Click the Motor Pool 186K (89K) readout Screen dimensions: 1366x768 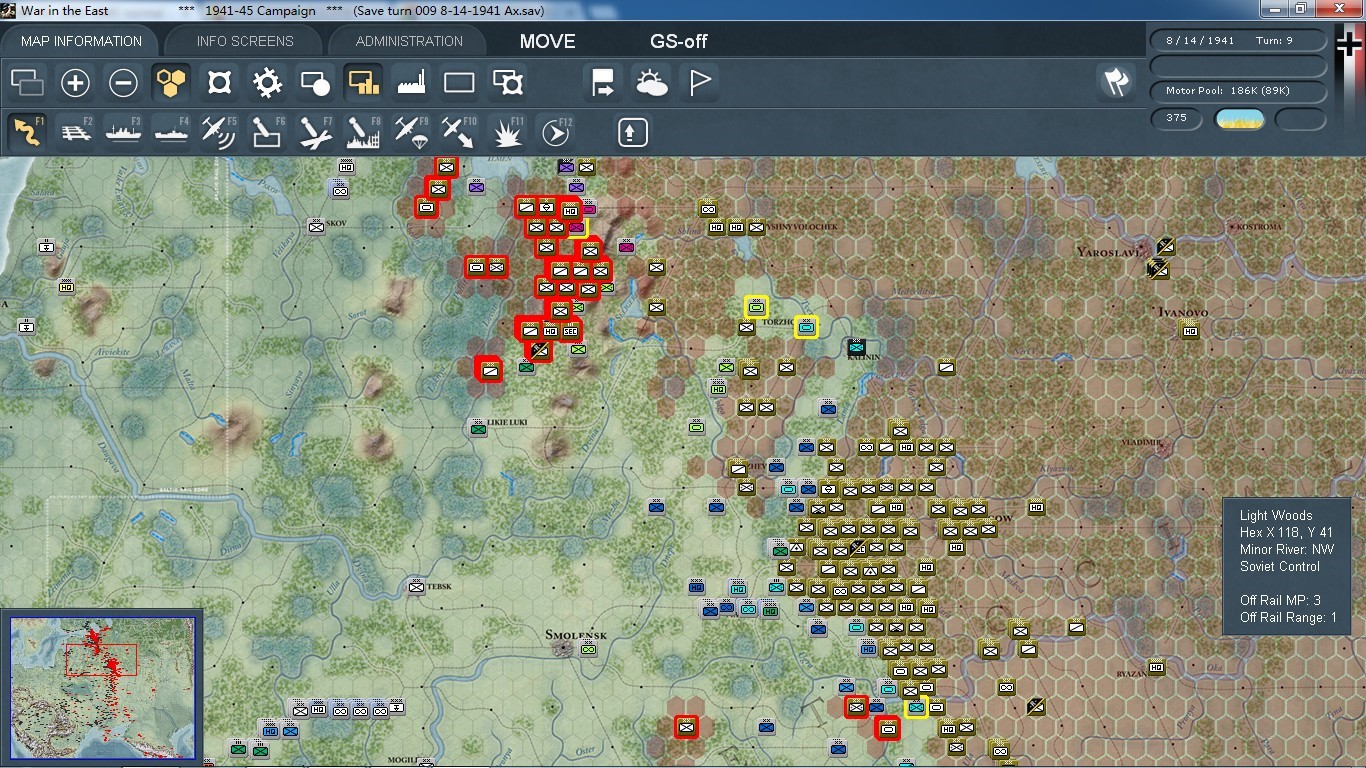(x=1239, y=91)
